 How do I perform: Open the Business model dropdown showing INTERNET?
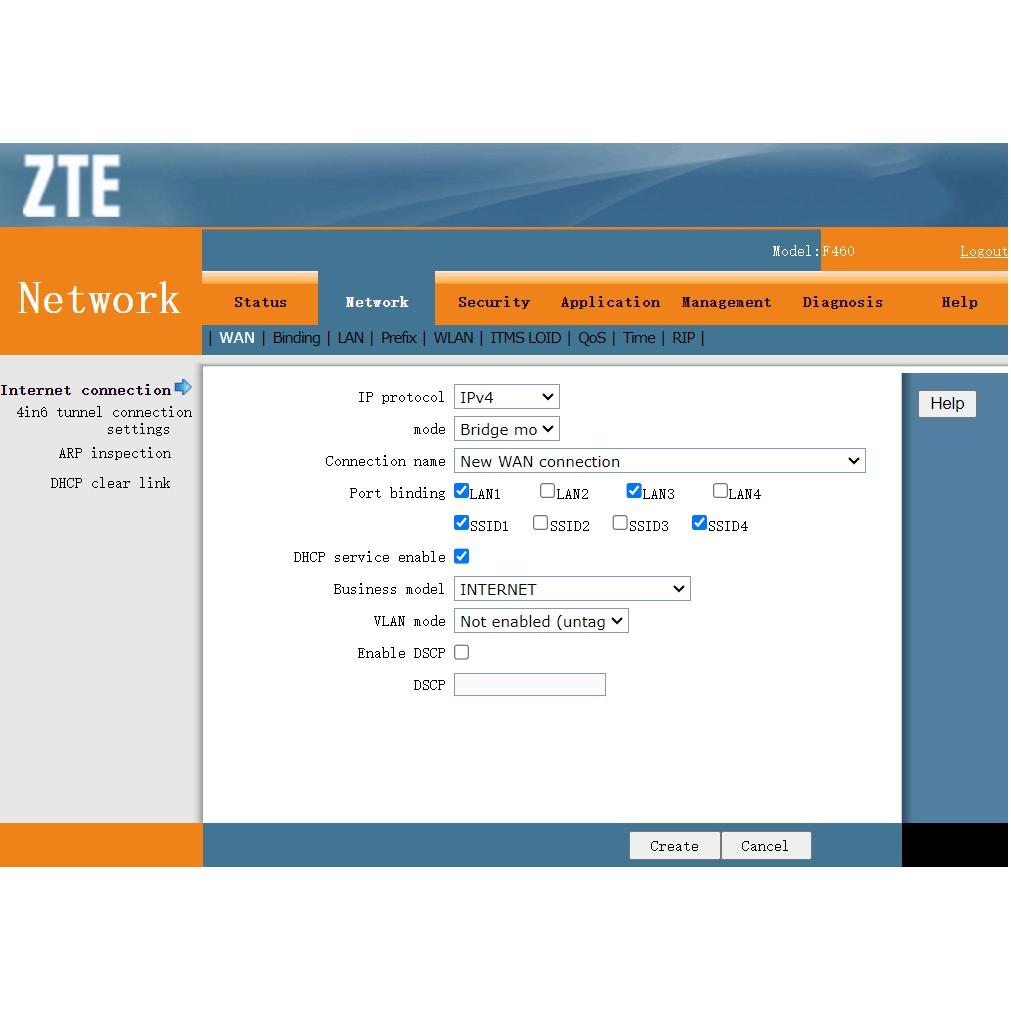pyautogui.click(x=573, y=589)
